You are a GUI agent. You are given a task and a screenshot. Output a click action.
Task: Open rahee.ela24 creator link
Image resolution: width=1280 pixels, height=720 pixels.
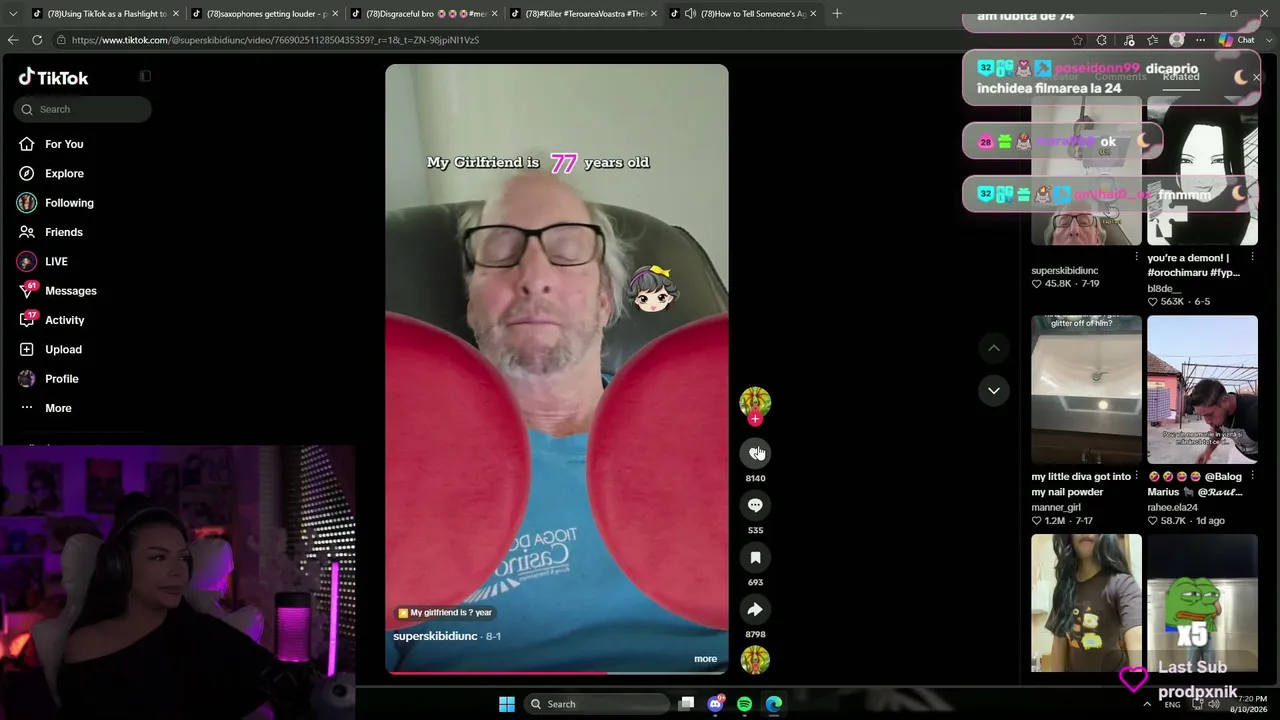(1172, 507)
